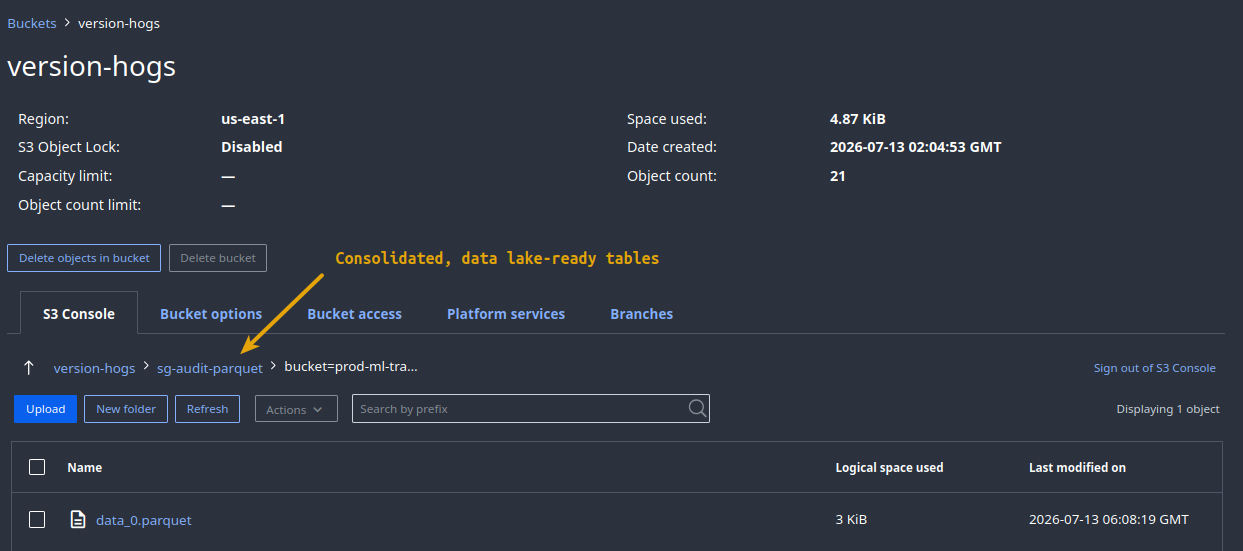Click the date created value 2026-07-13 02:04:53 GMT

tap(916, 147)
